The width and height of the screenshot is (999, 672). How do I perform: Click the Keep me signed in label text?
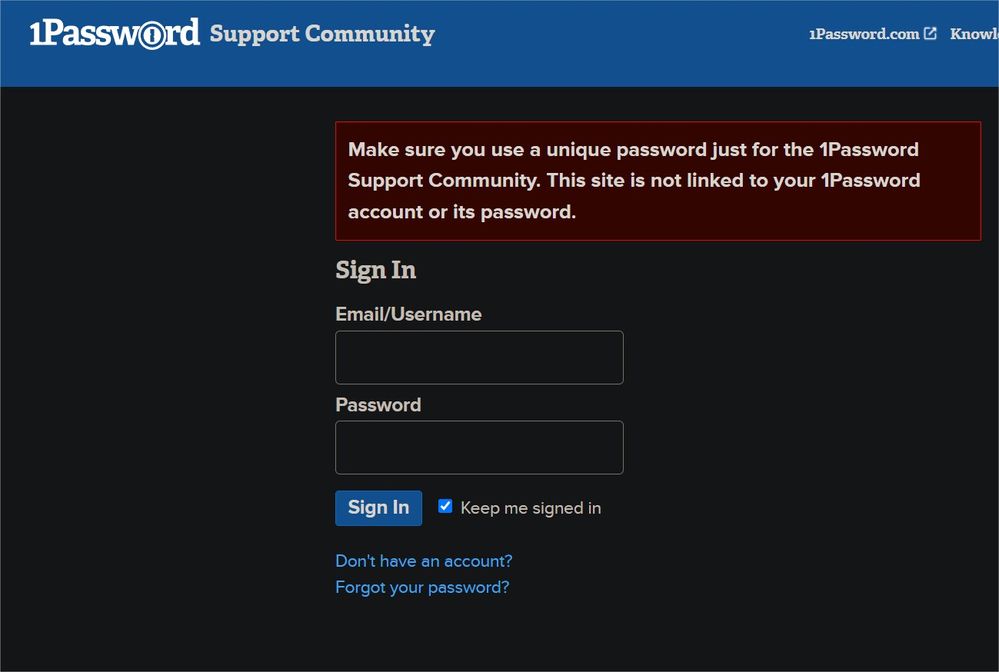coord(531,508)
